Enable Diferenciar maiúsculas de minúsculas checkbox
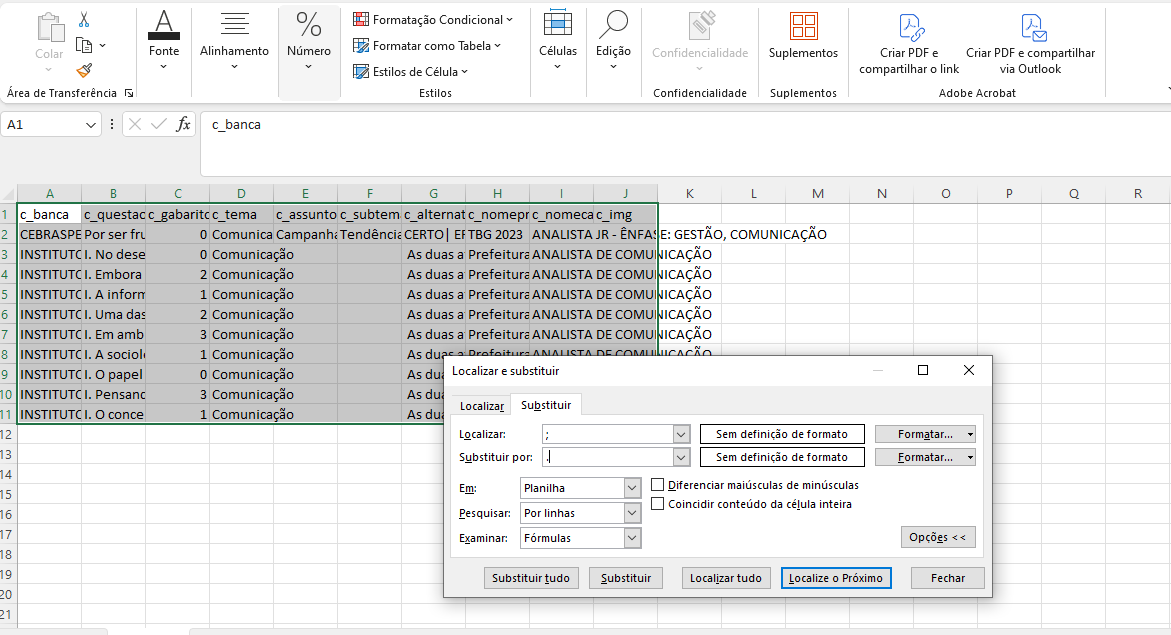 point(658,485)
